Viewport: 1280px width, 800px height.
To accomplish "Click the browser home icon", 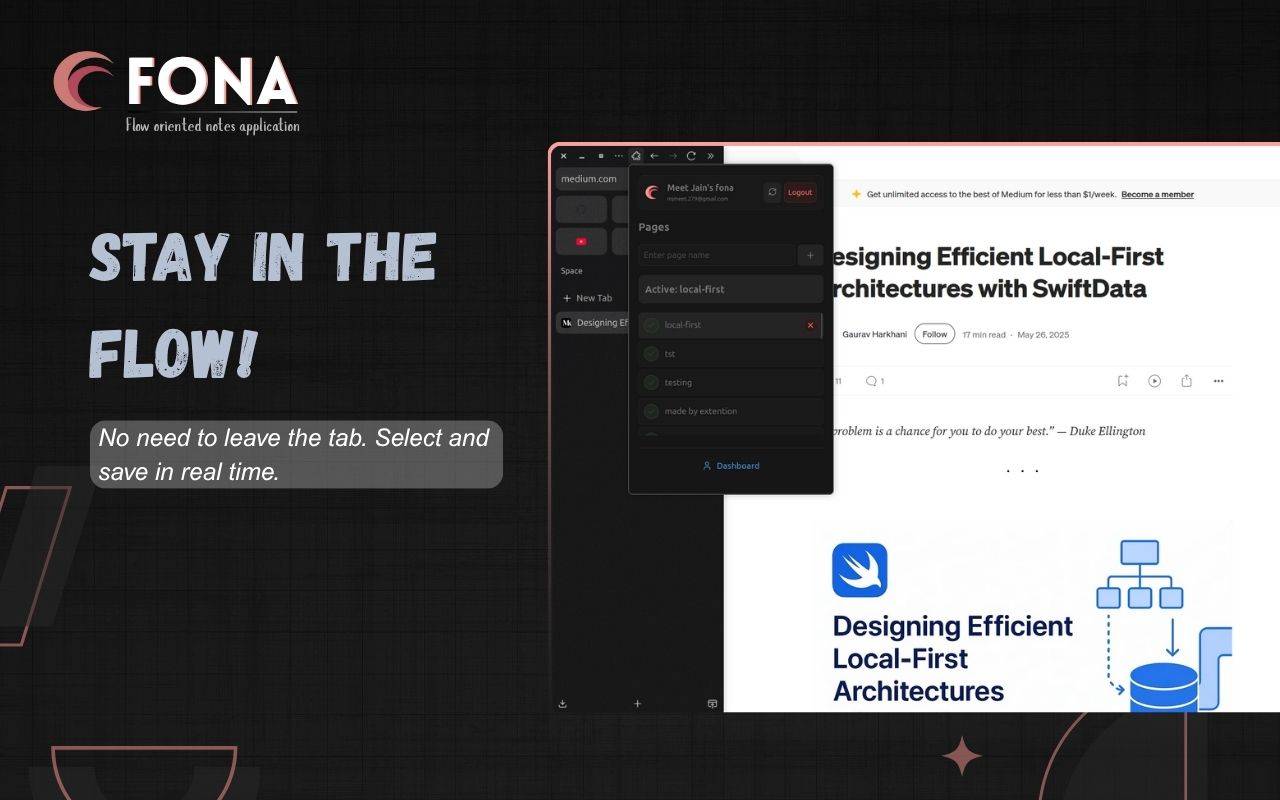I will pyautogui.click(x=636, y=156).
